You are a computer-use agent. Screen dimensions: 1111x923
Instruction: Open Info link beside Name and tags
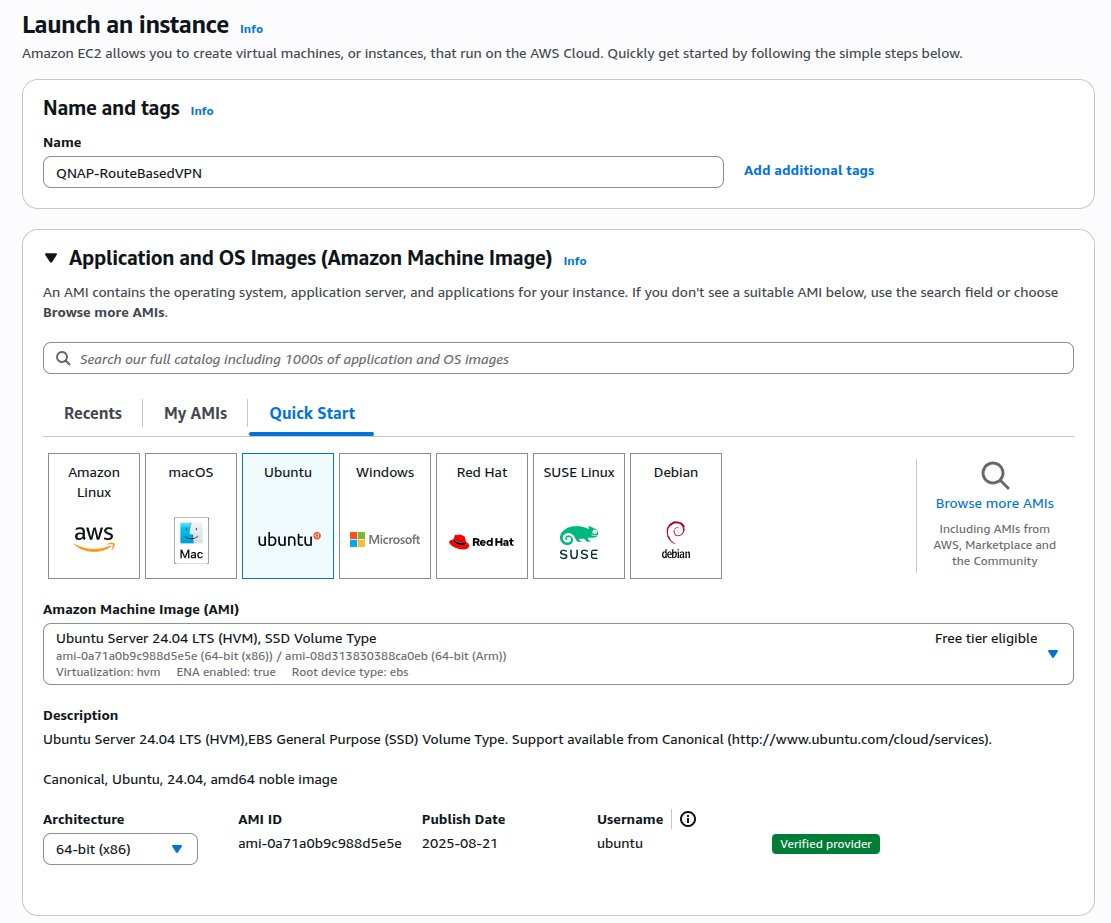click(x=202, y=111)
